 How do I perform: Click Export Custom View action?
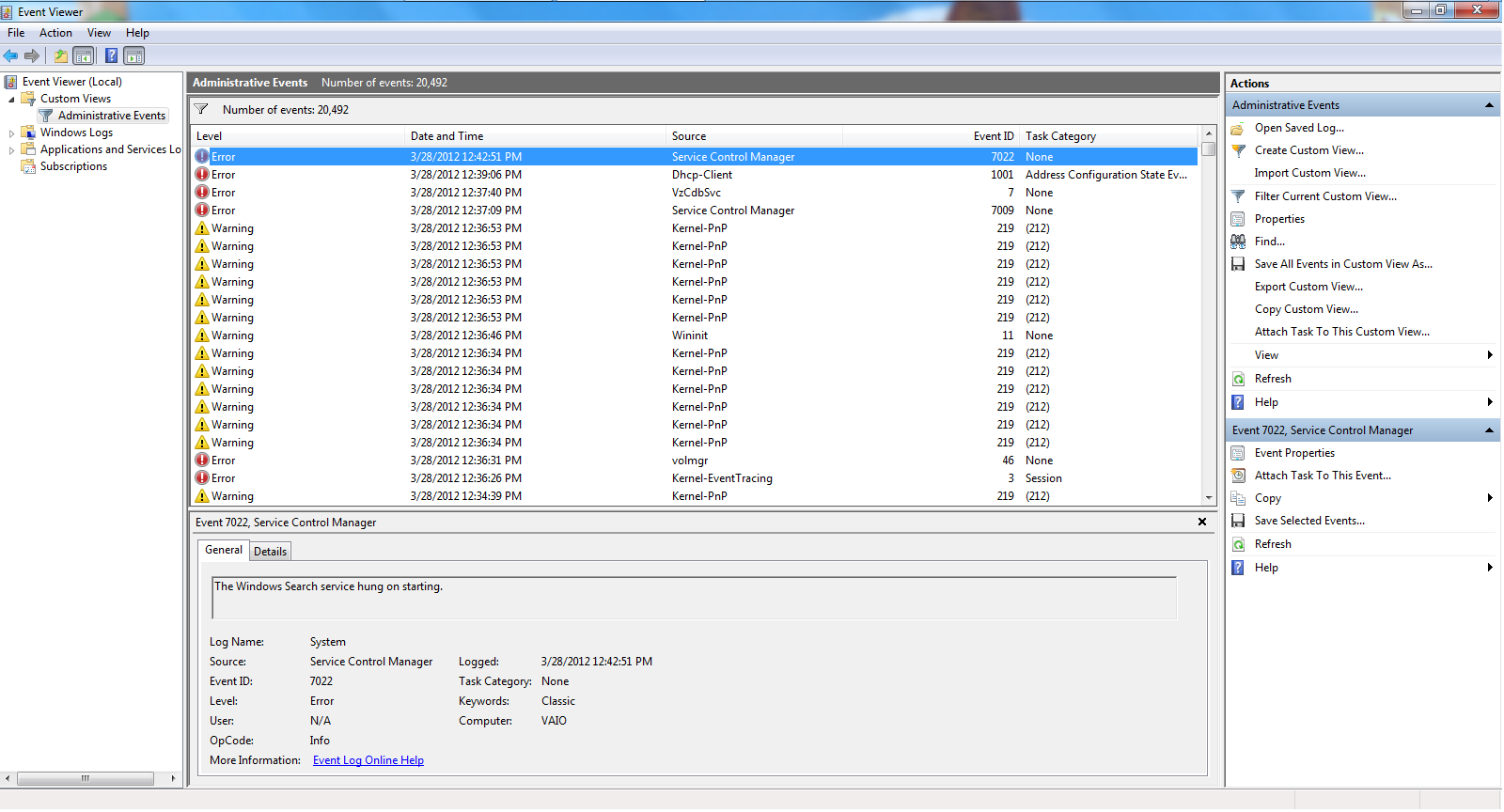pos(1308,287)
